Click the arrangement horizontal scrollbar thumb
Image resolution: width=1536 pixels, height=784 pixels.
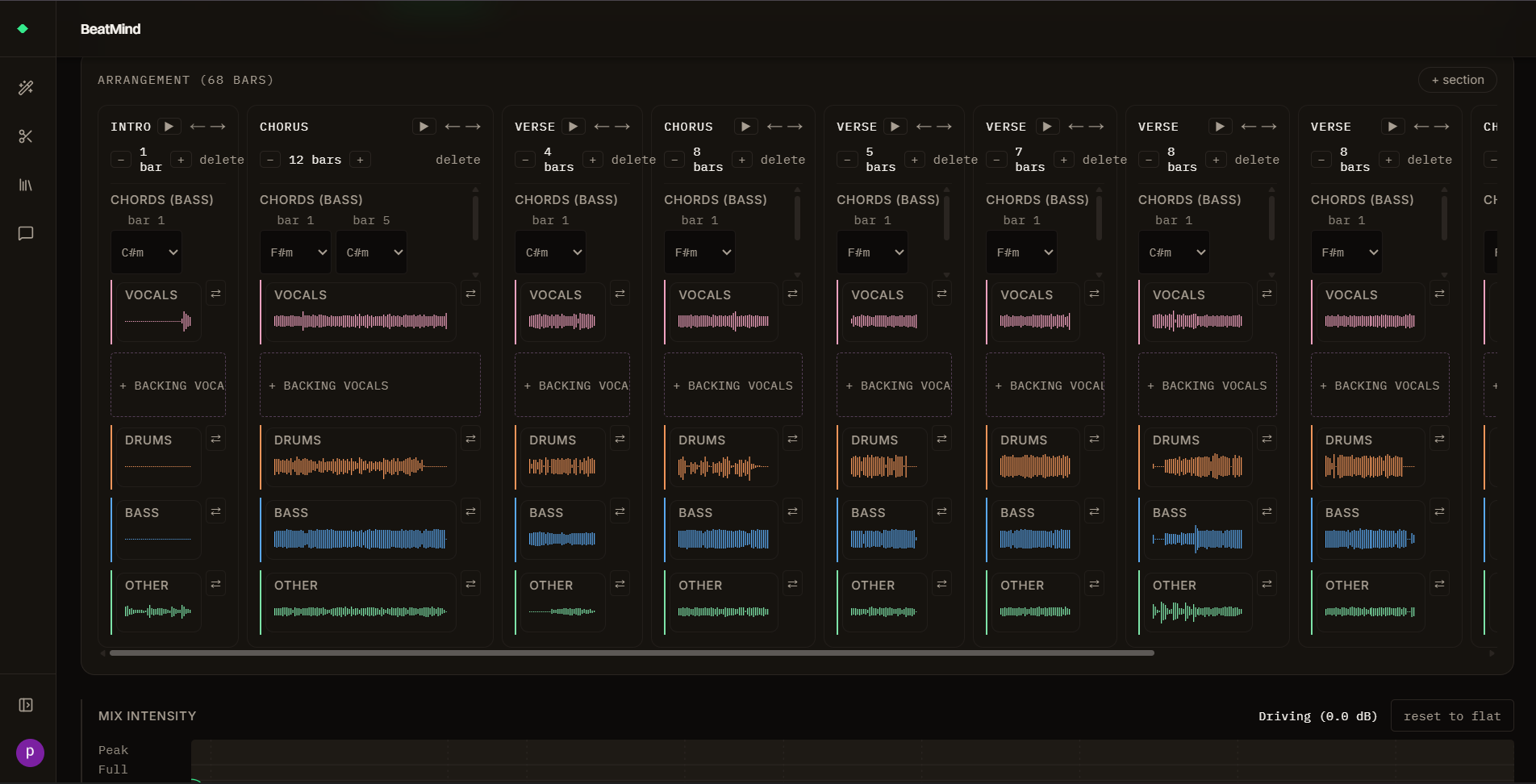632,653
